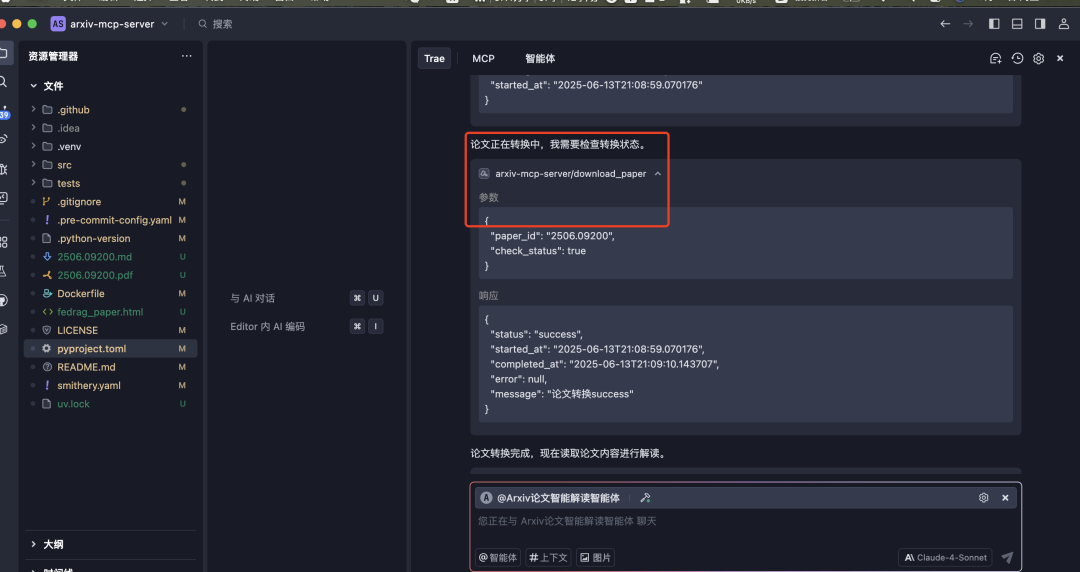This screenshot has height=572, width=1080.
Task: Open the Extensions view icon
Action: [x=3, y=241]
